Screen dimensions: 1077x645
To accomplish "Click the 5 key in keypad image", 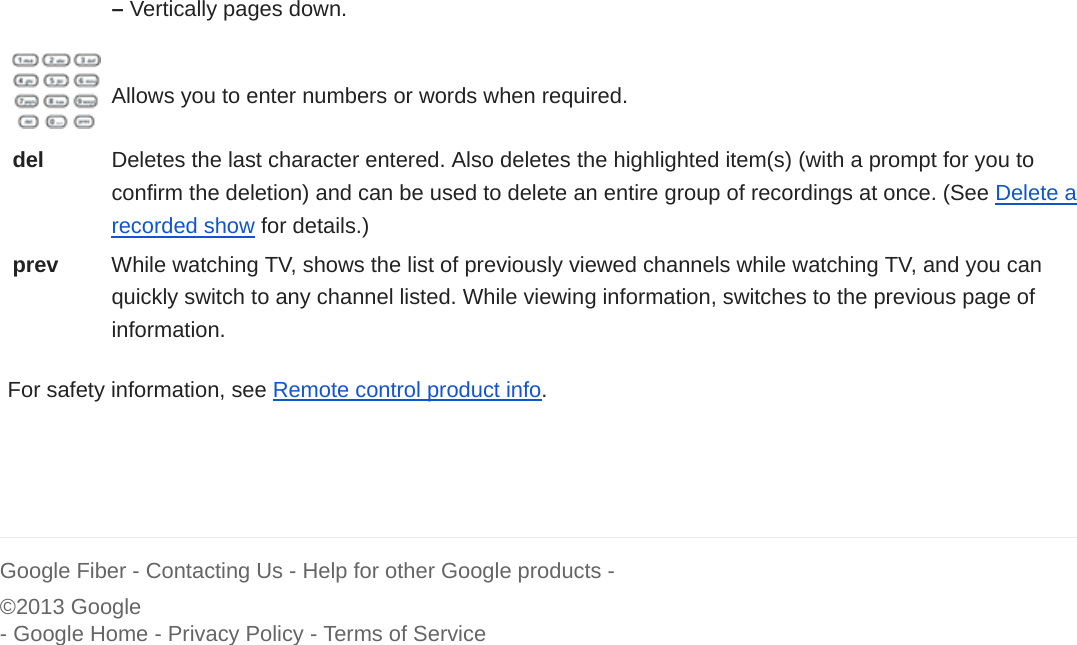I will click(x=57, y=80).
